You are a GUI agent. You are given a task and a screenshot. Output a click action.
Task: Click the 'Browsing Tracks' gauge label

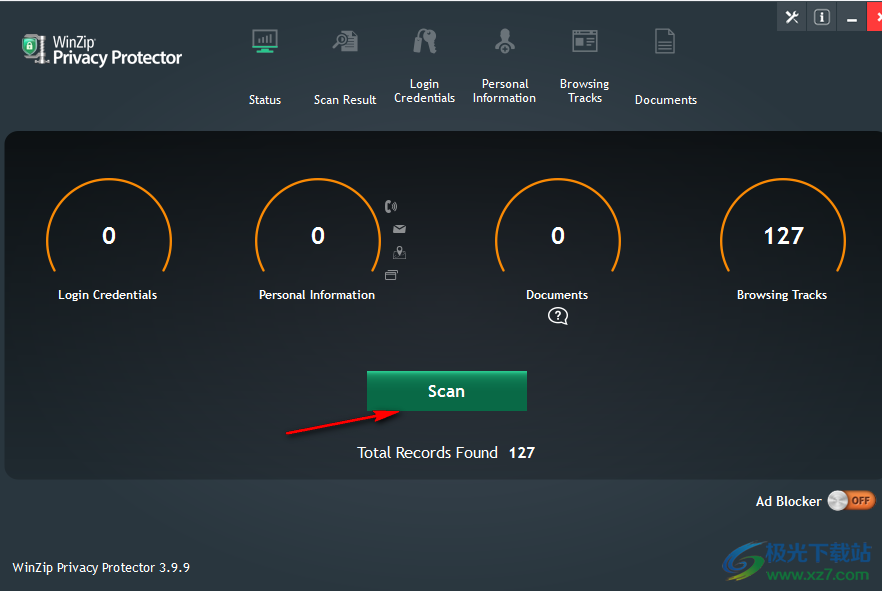pyautogui.click(x=782, y=295)
